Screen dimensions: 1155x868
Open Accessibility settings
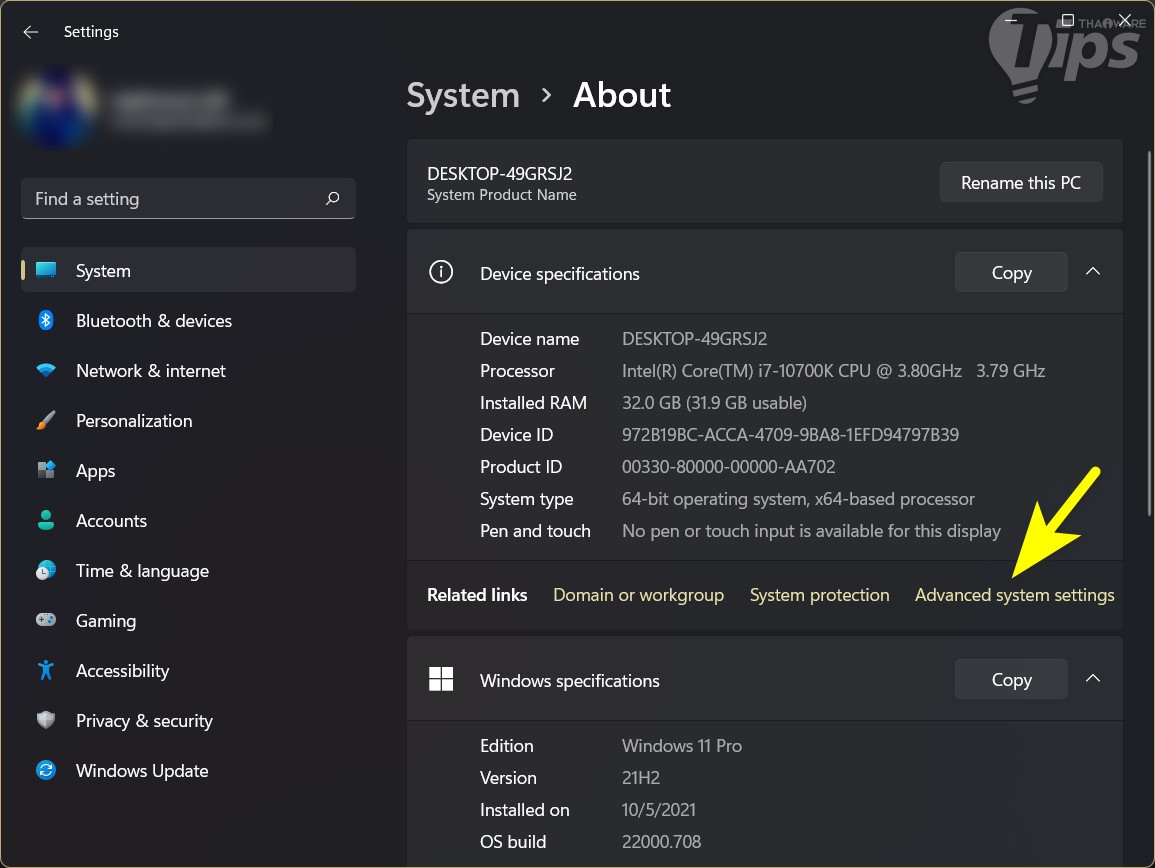click(x=122, y=671)
